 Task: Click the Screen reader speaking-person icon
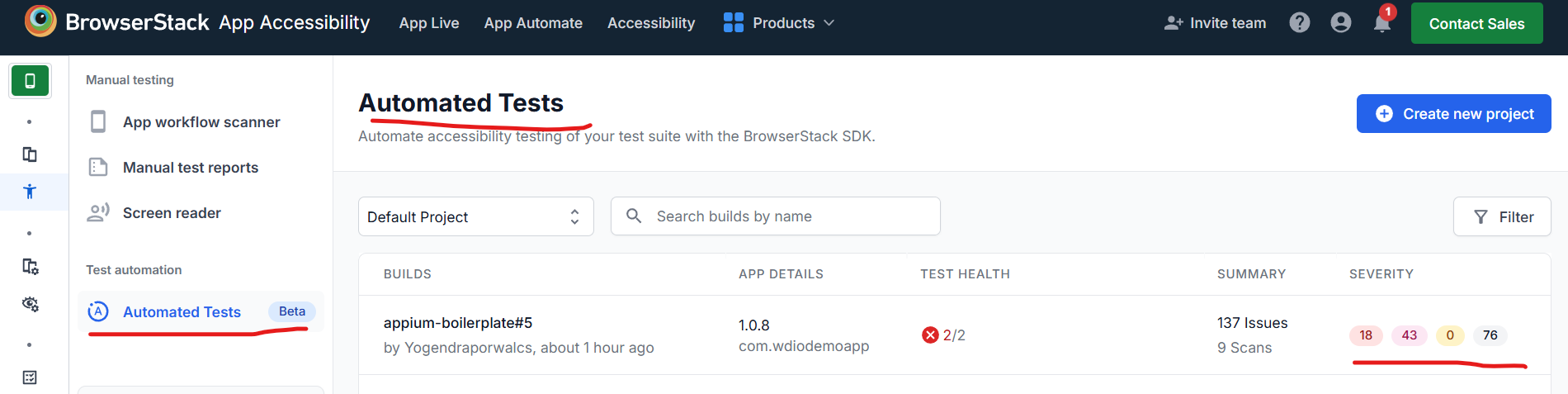pyautogui.click(x=98, y=212)
